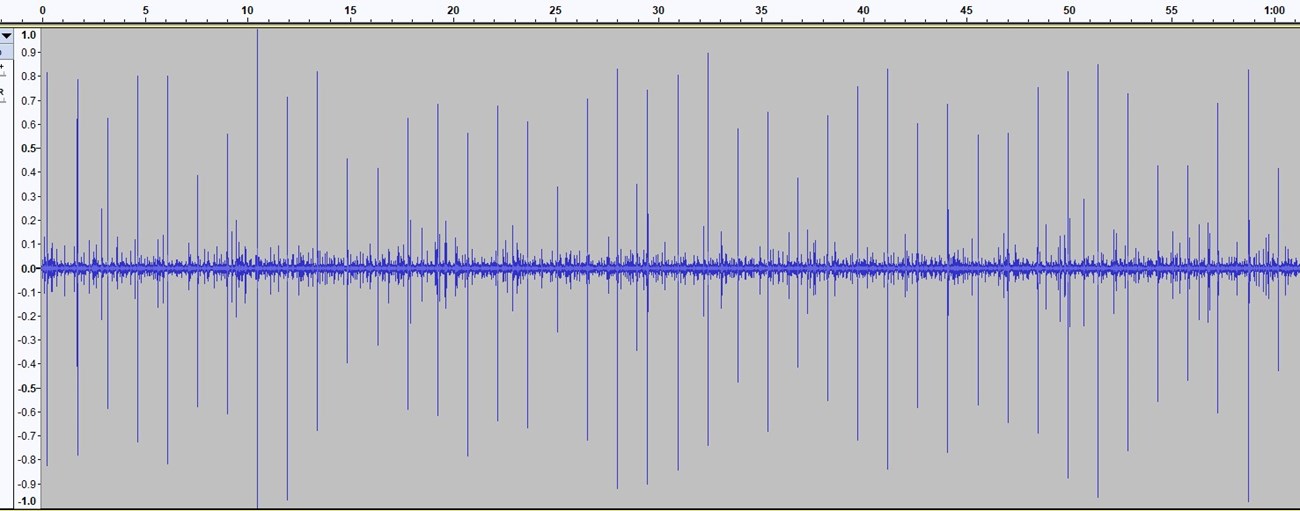The width and height of the screenshot is (1300, 511).
Task: Click the 50 second ruler mark
Action: (x=1069, y=10)
